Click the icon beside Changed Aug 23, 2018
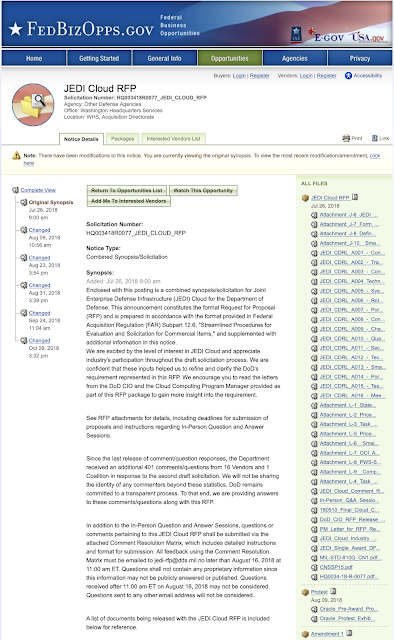The image size is (394, 640). coord(24,258)
